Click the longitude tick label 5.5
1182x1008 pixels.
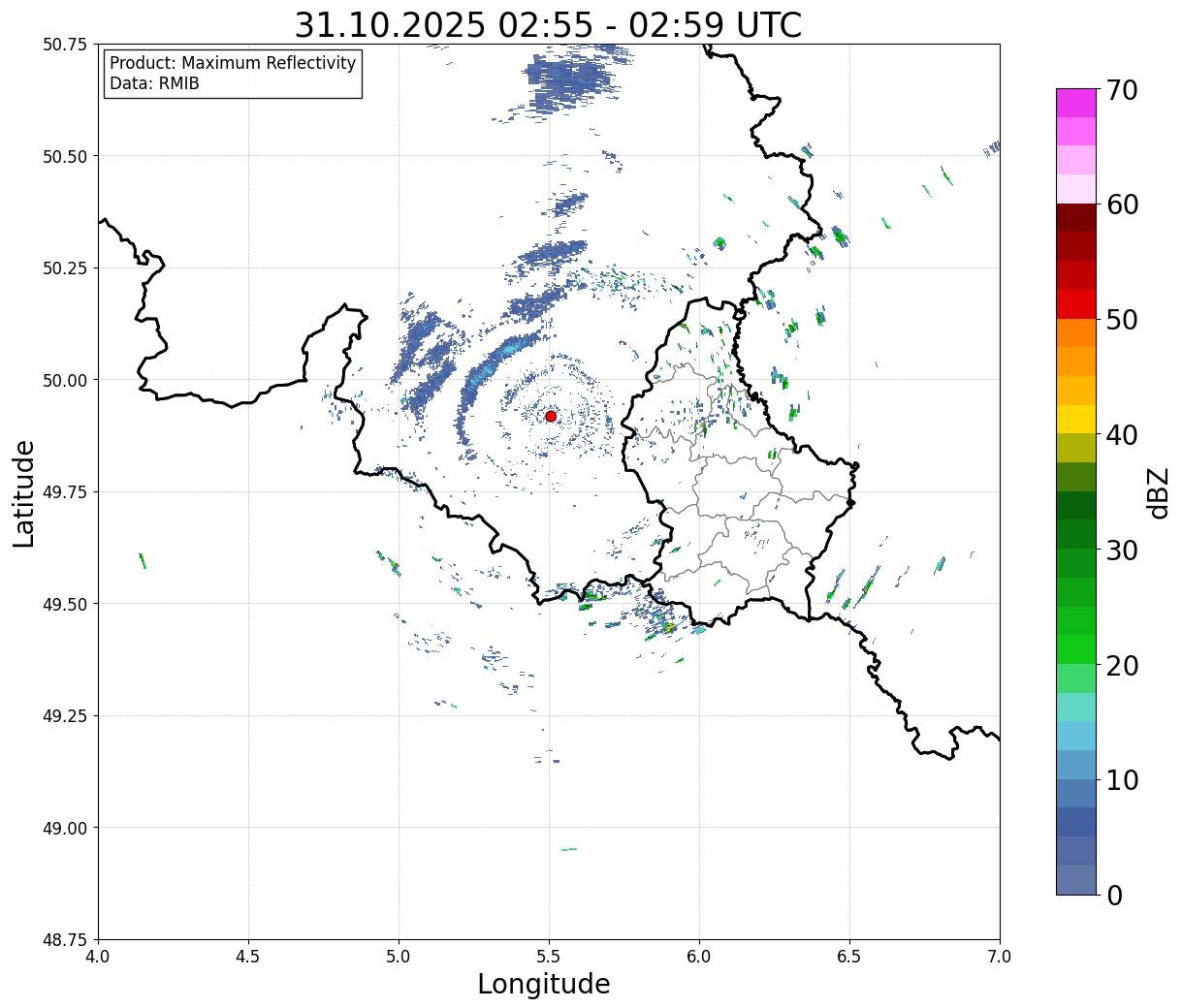pyautogui.click(x=549, y=956)
